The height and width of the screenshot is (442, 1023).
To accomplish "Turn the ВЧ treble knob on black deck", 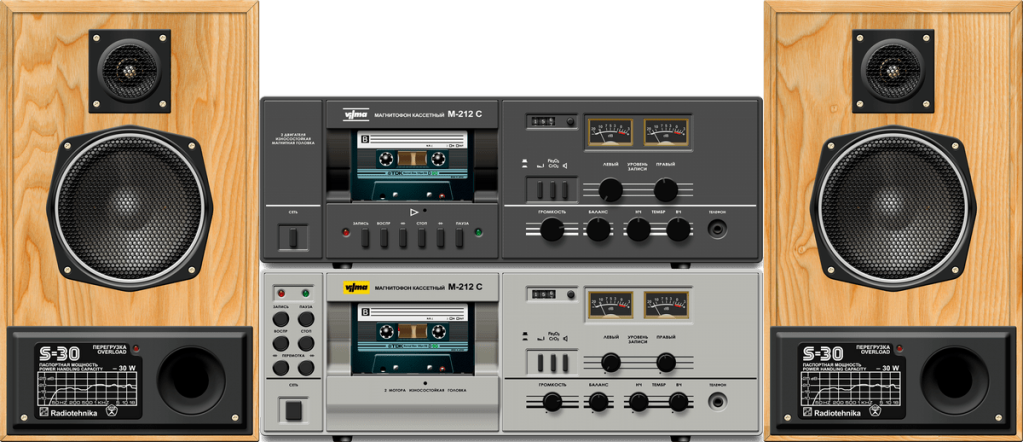I will 678,230.
